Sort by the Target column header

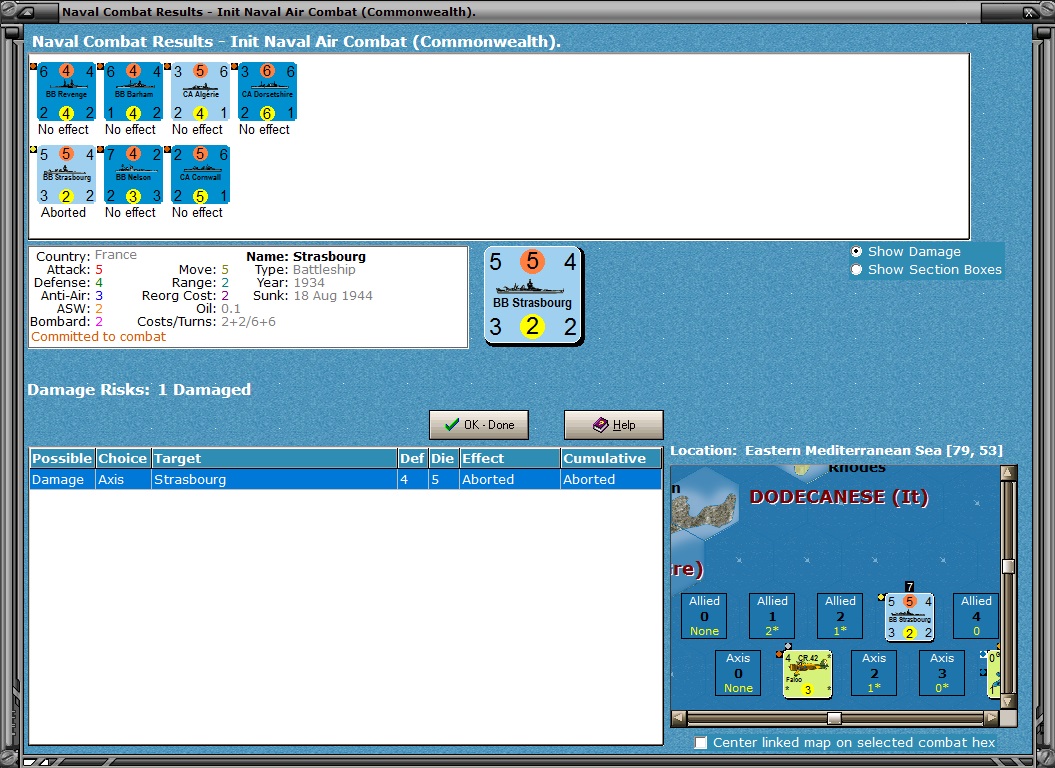click(275, 458)
